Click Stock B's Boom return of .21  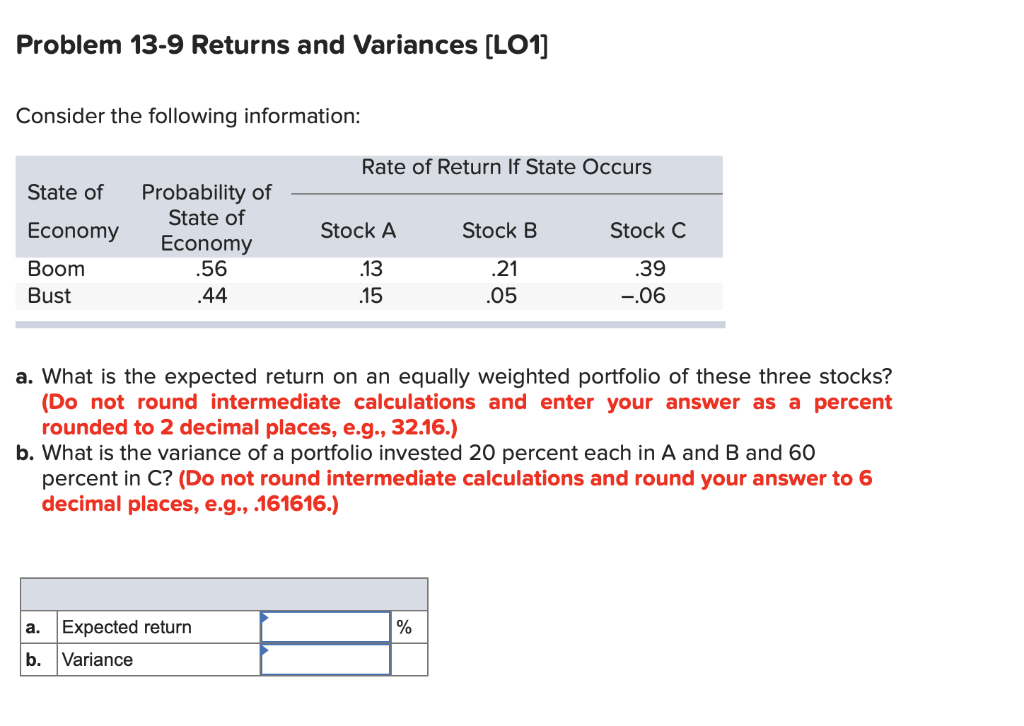click(x=500, y=269)
